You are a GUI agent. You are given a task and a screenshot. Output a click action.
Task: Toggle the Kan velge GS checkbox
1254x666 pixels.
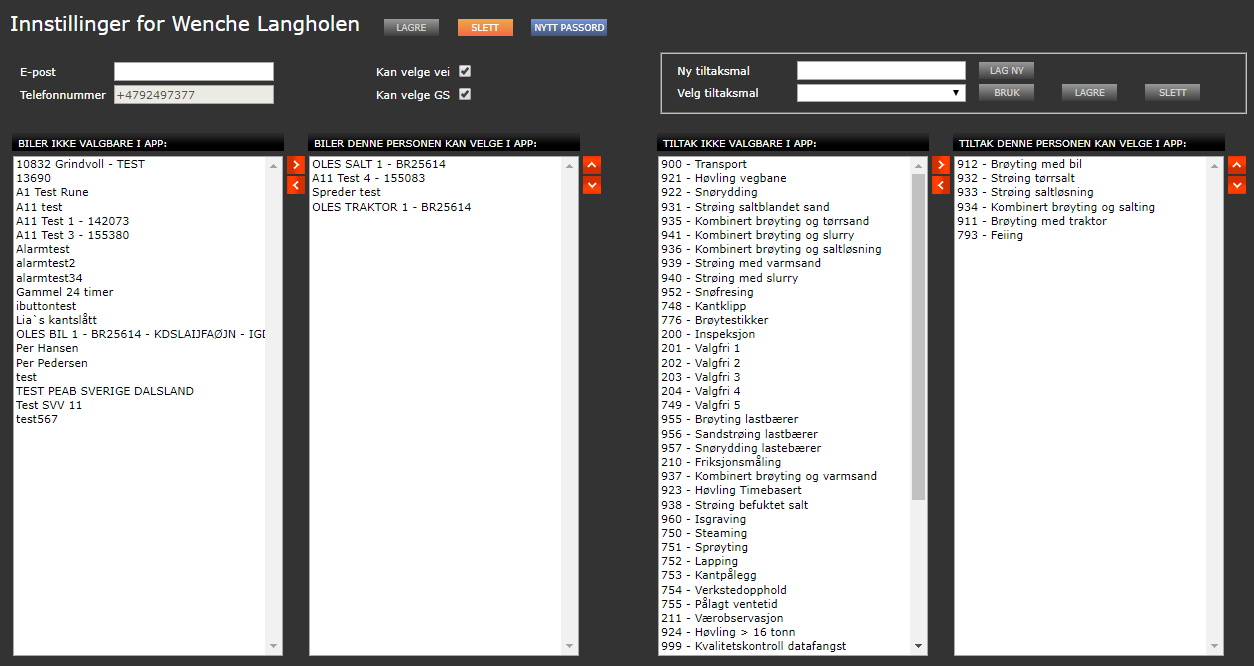pyautogui.click(x=465, y=95)
